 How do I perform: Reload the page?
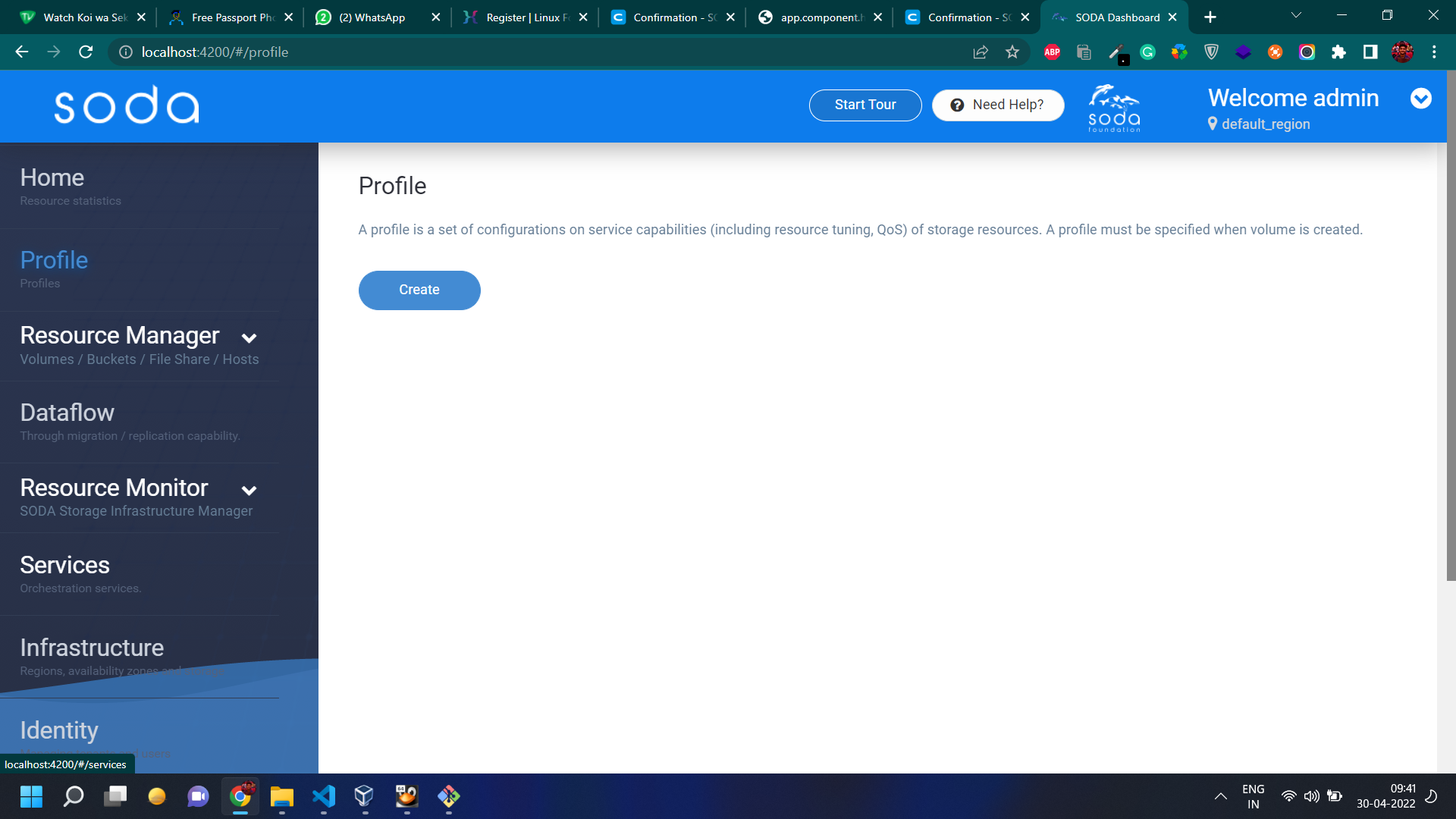click(x=86, y=52)
